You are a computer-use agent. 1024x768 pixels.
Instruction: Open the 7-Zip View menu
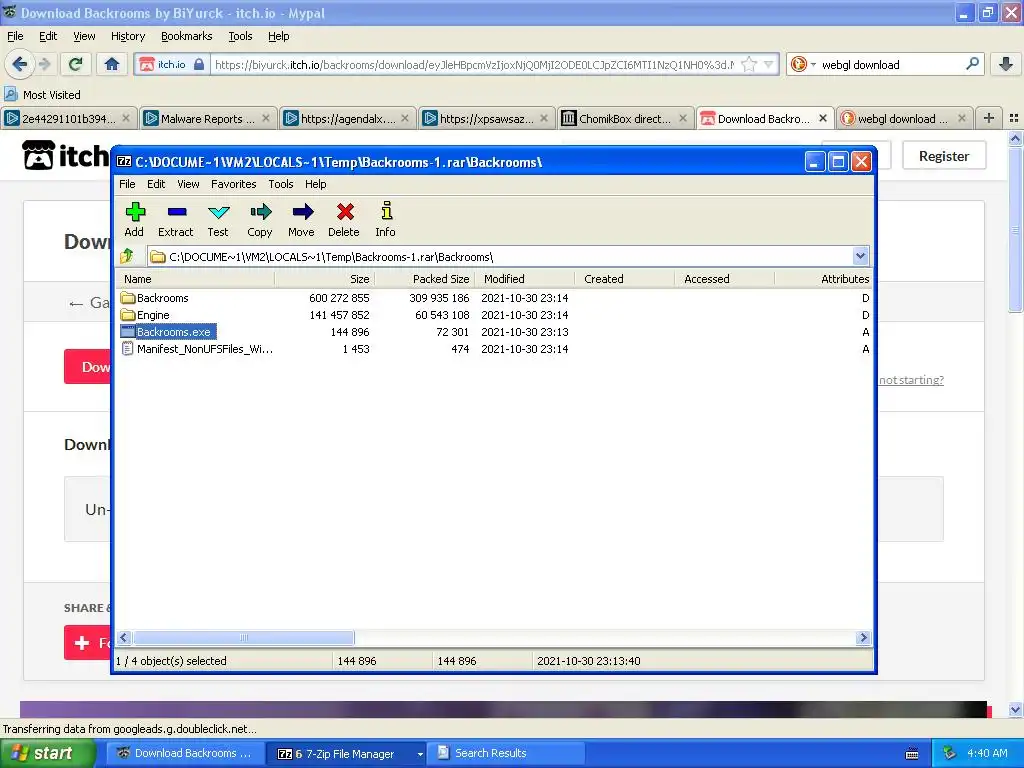click(188, 184)
